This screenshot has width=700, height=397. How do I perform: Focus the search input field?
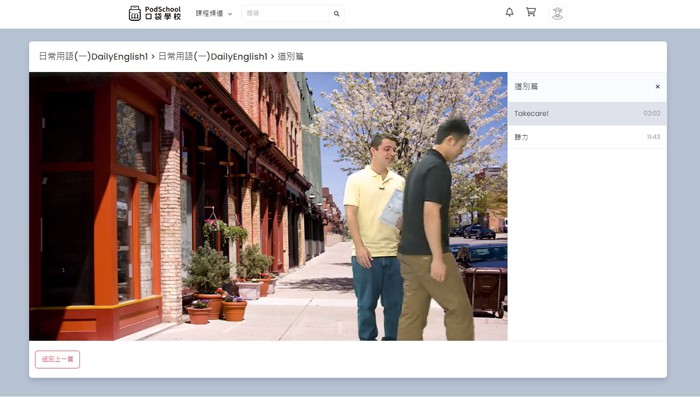(x=285, y=13)
